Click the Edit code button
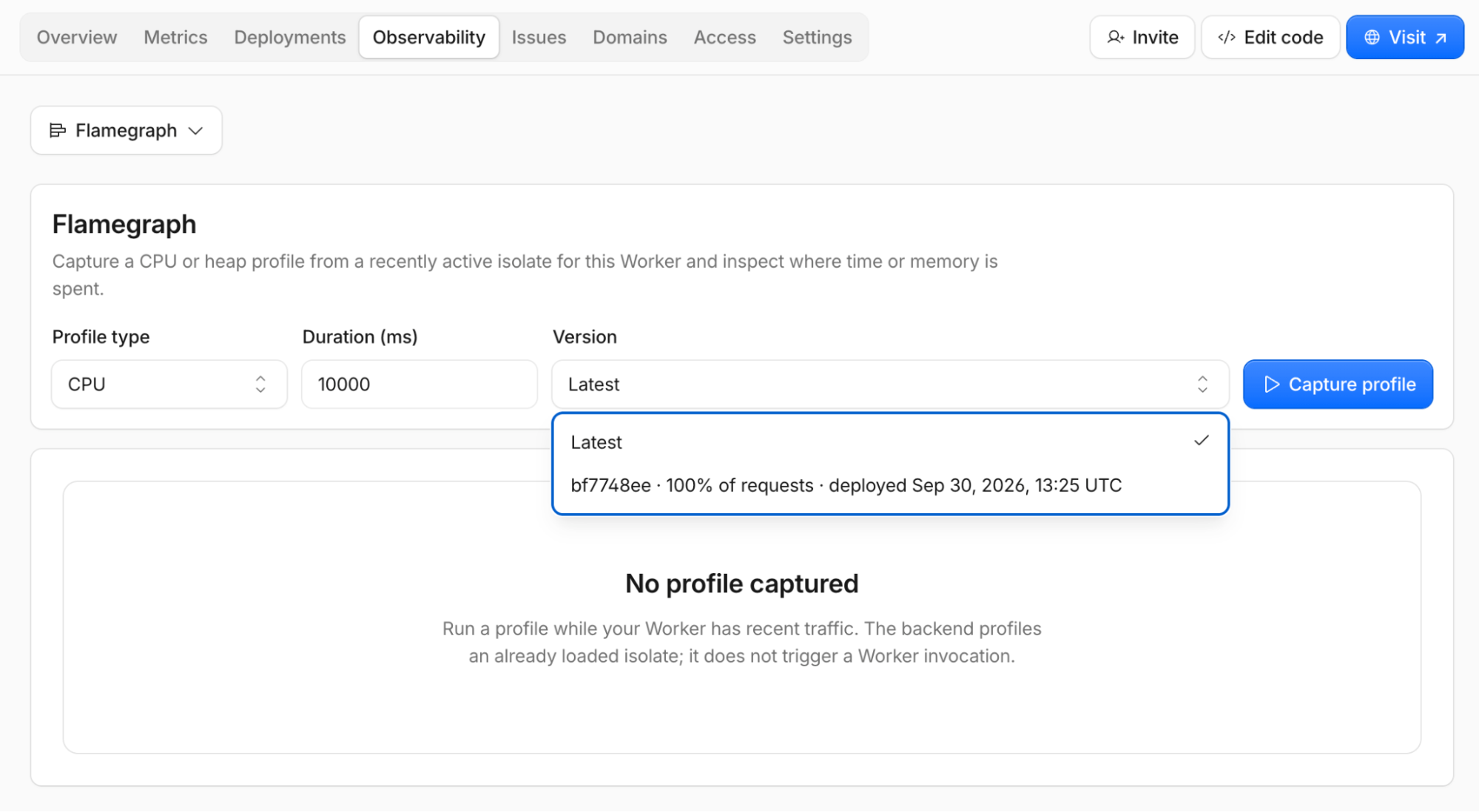 point(1270,37)
